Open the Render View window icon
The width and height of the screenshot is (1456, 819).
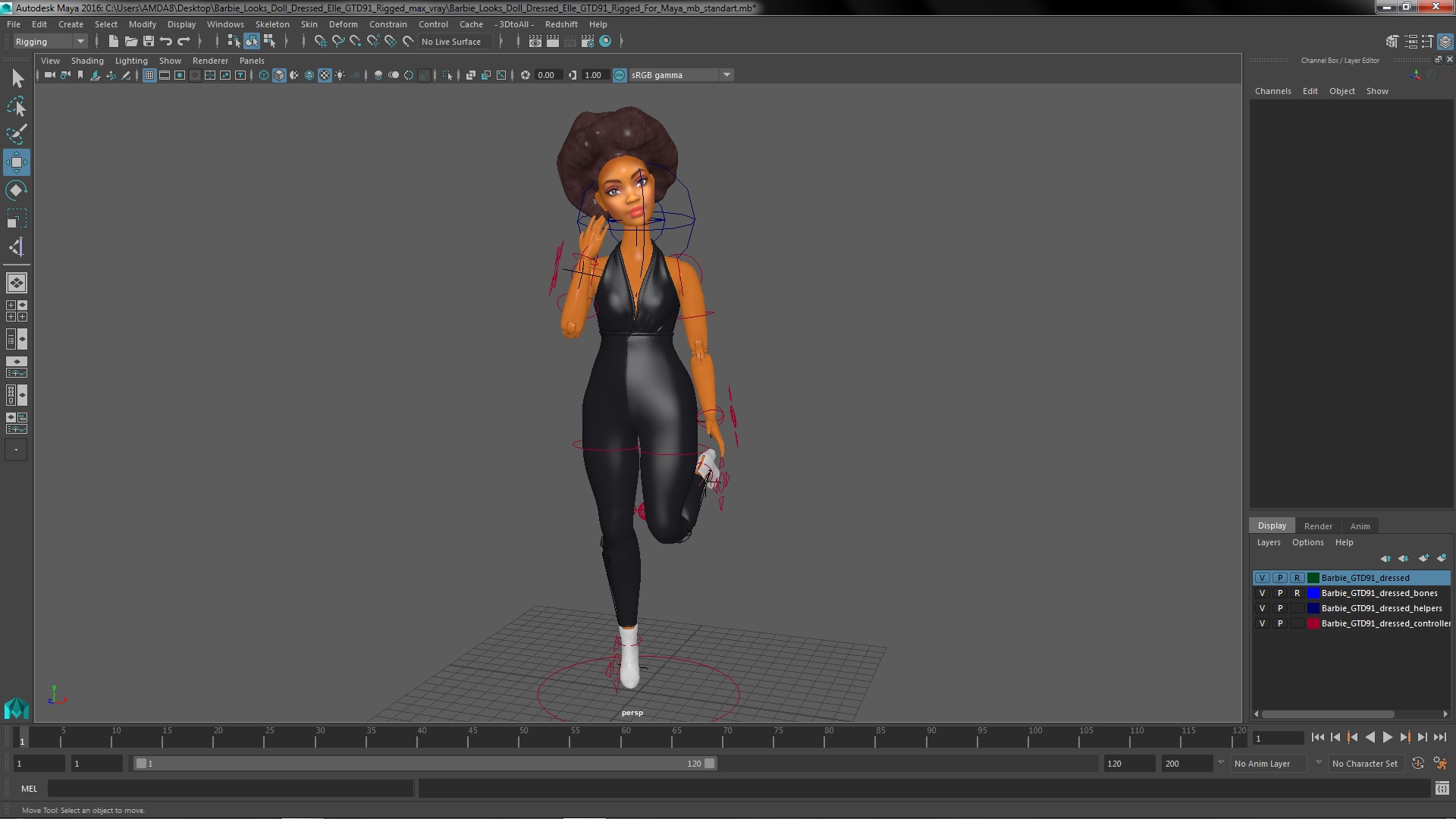[x=535, y=41]
